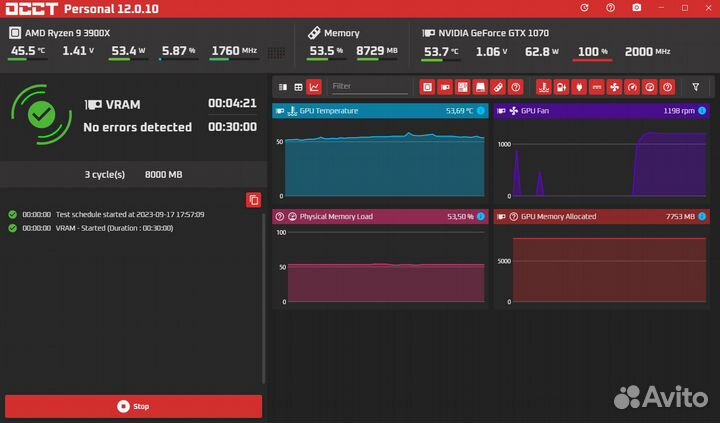Click the GPU temperature value 53.7 °C
The width and height of the screenshot is (720, 423).
coord(441,51)
